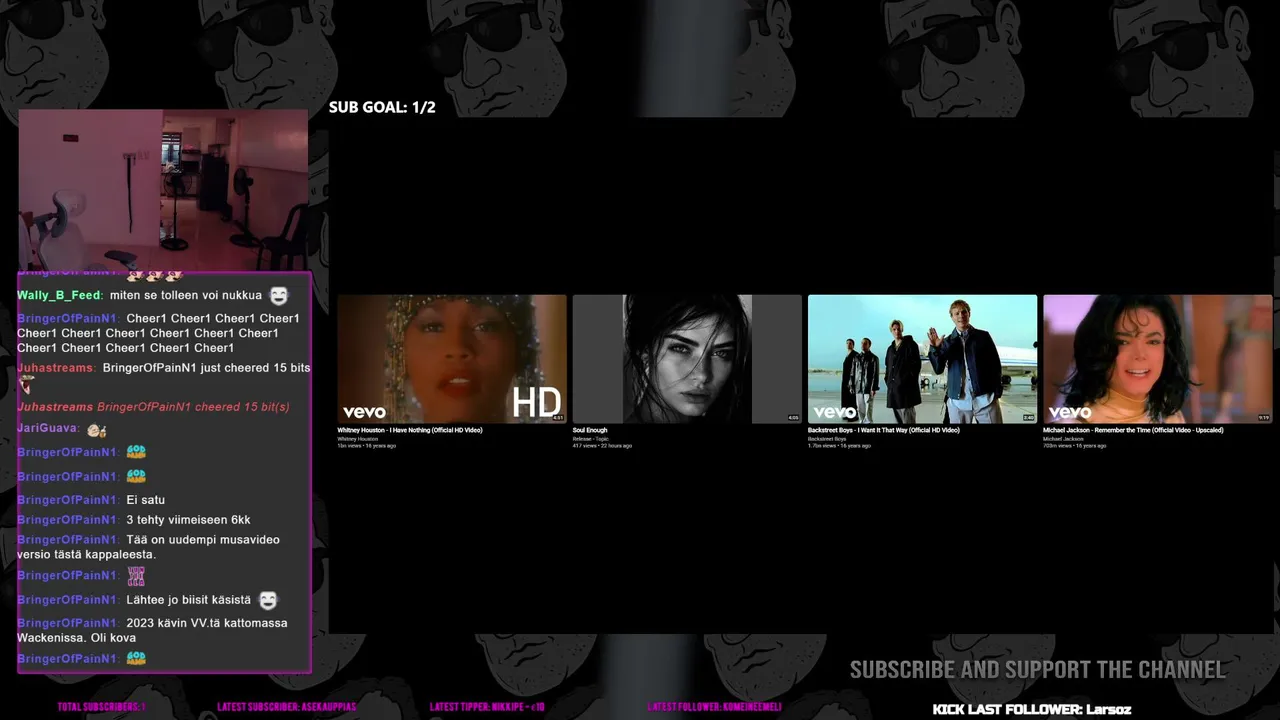
Task: Click the username Wally_B_Feed in chat
Action: [59, 296]
